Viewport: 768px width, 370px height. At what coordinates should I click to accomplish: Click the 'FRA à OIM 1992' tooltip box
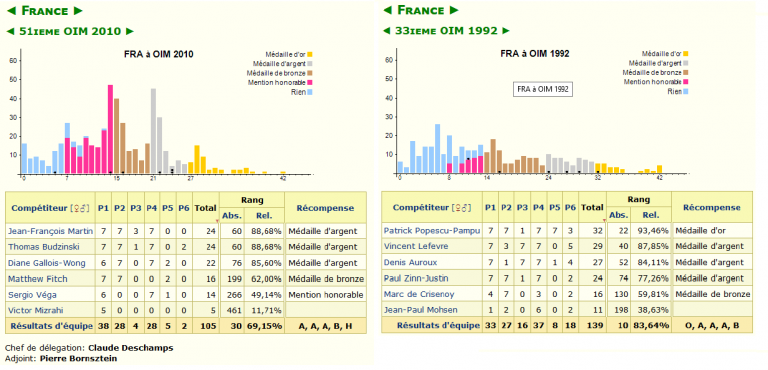(x=543, y=90)
